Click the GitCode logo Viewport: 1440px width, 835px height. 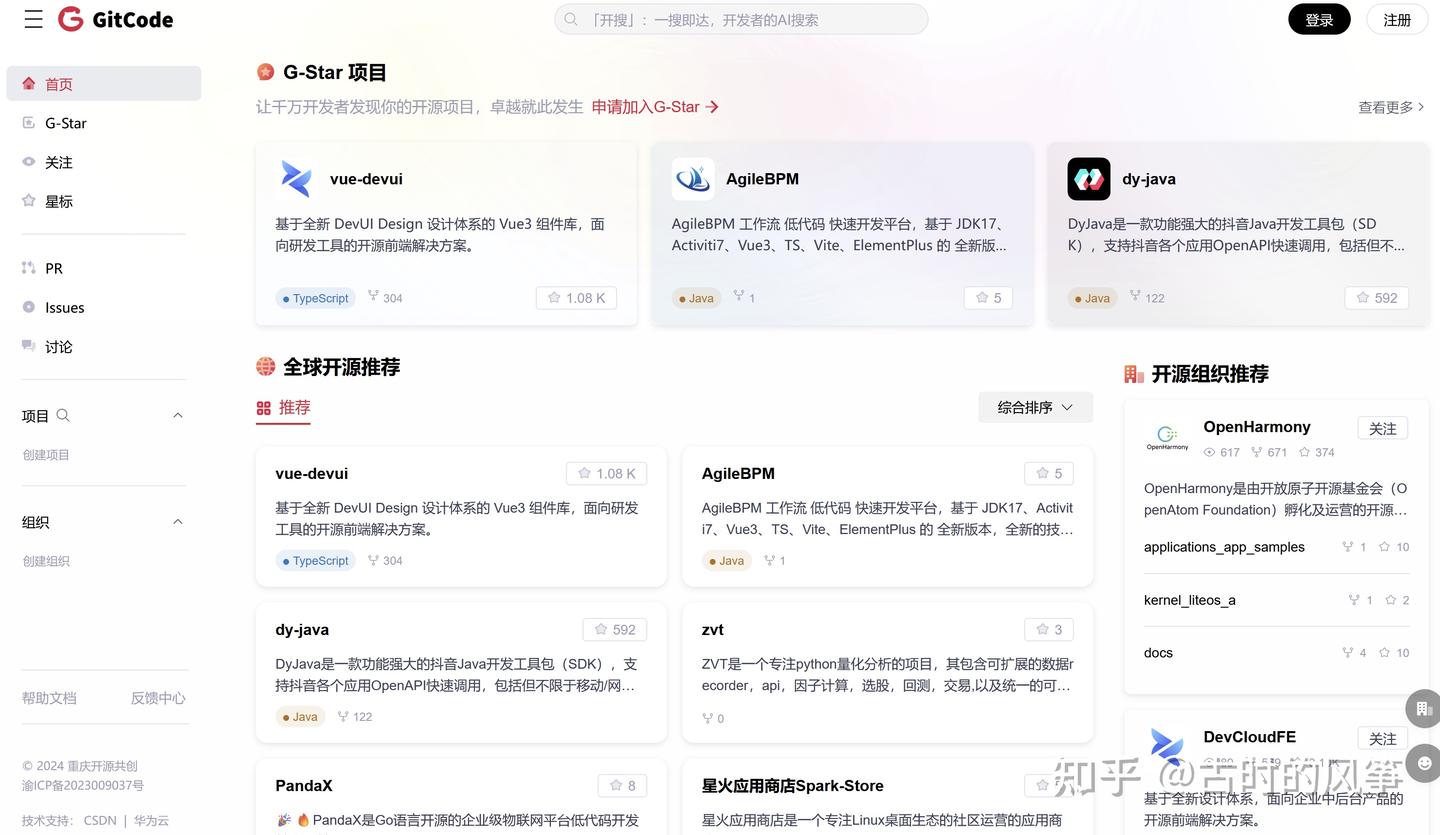click(115, 19)
